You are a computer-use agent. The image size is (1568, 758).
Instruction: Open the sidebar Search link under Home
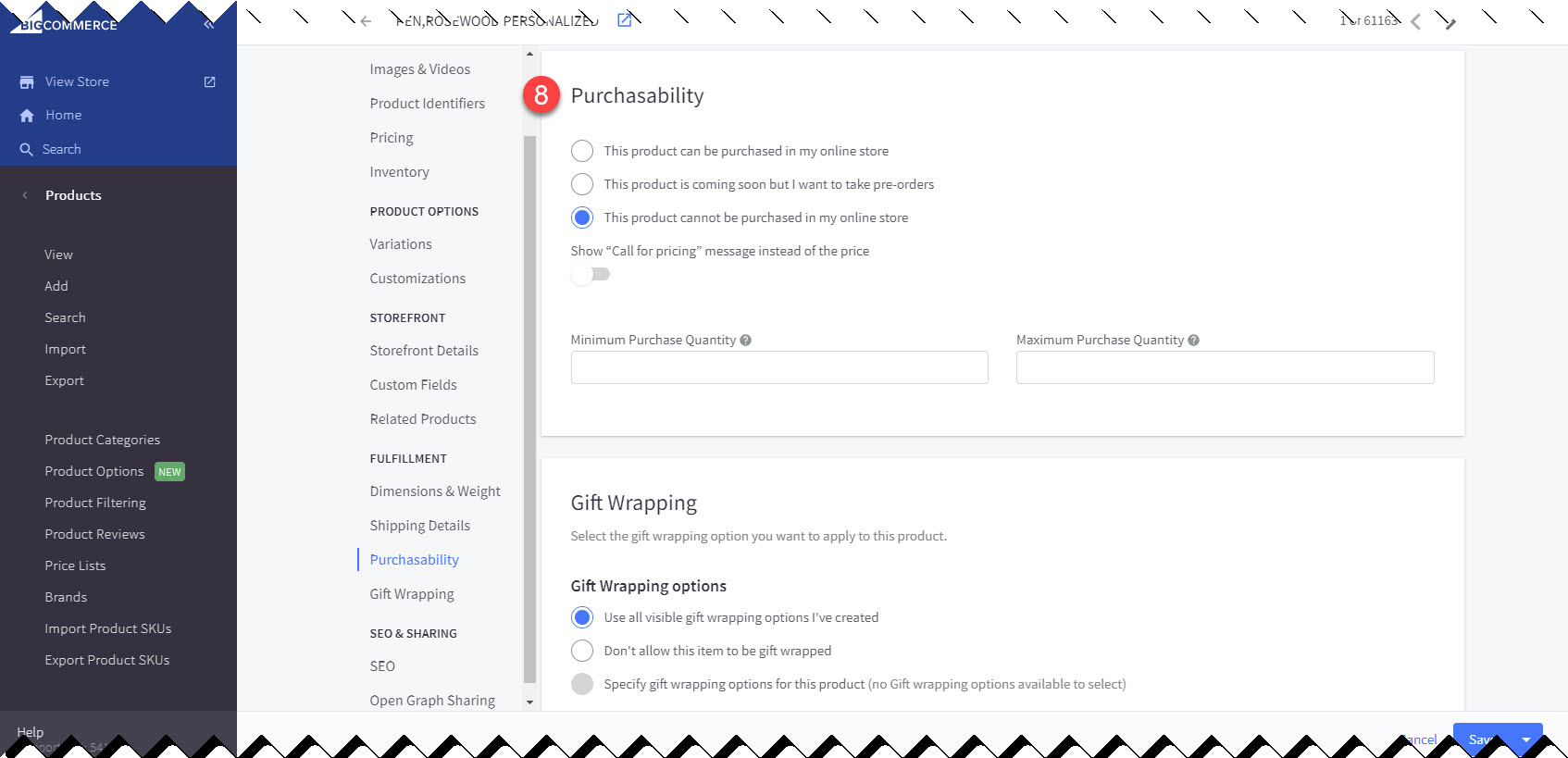tap(62, 149)
